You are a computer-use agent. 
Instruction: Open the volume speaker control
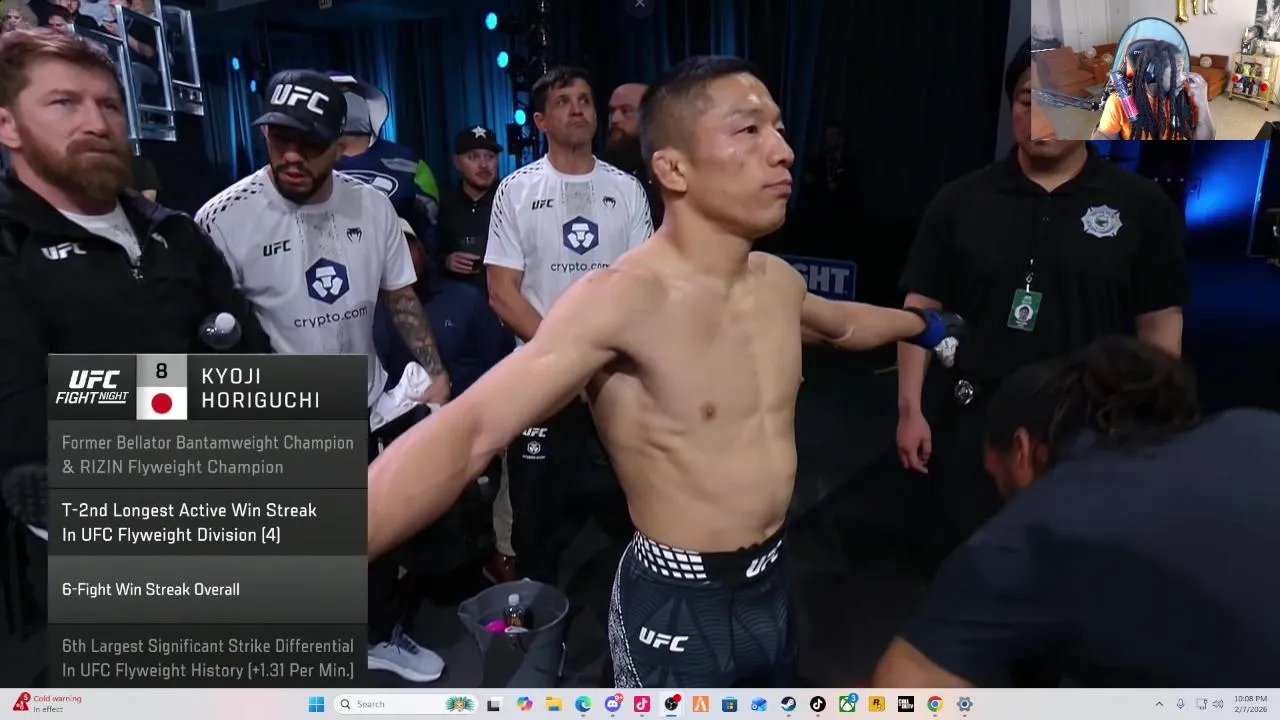[x=1217, y=704]
